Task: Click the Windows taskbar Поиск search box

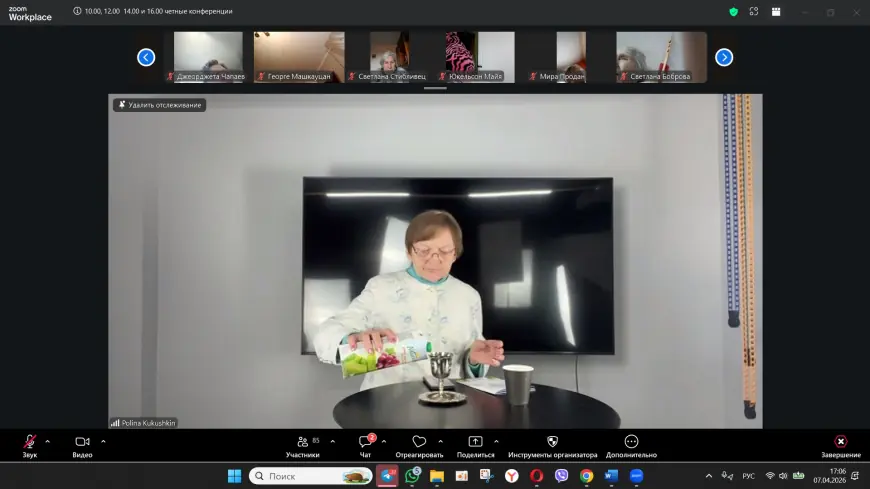Action: tap(310, 476)
